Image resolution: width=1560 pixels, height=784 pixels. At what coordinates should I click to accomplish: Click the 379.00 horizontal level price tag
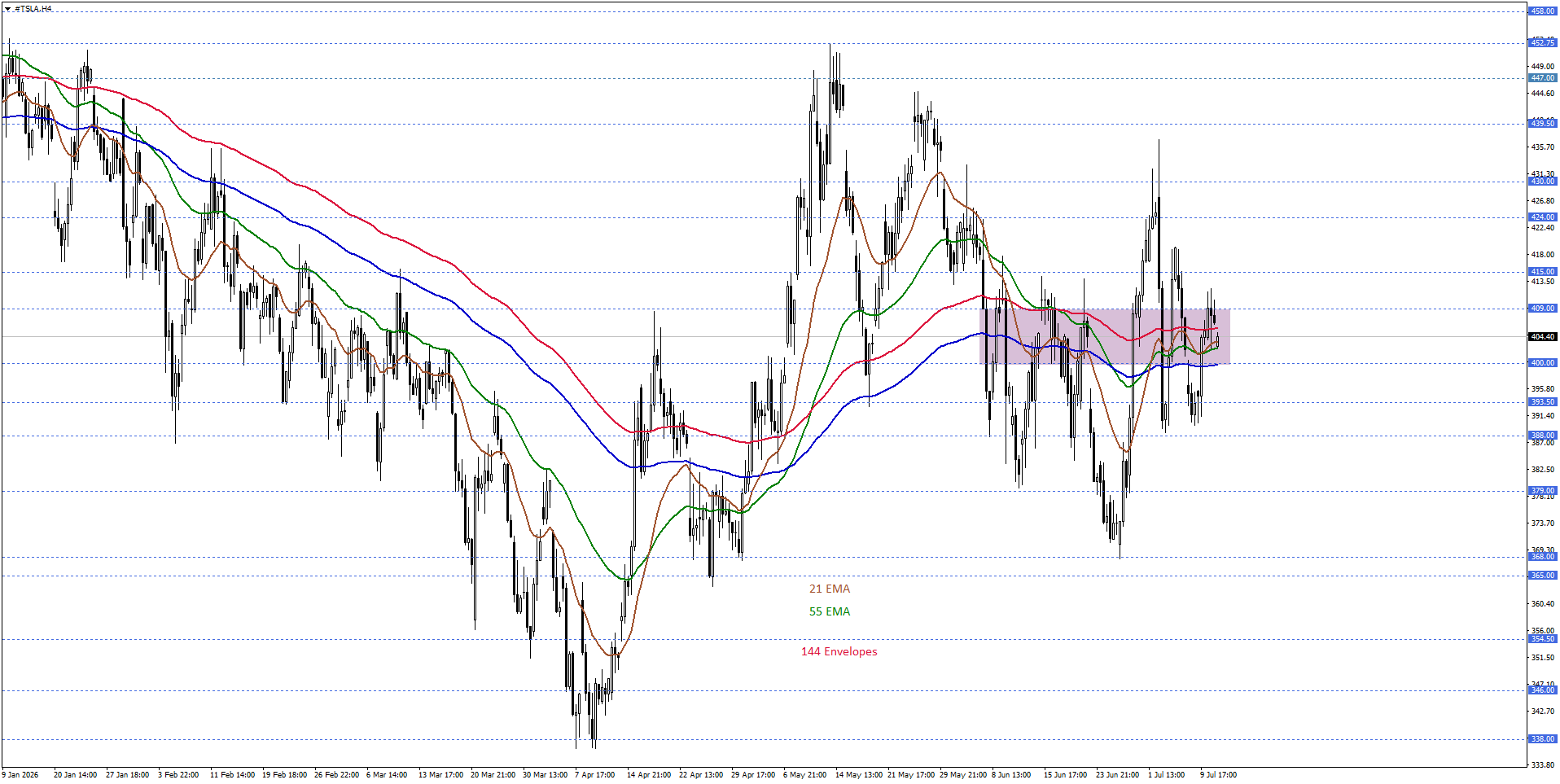pos(1543,491)
